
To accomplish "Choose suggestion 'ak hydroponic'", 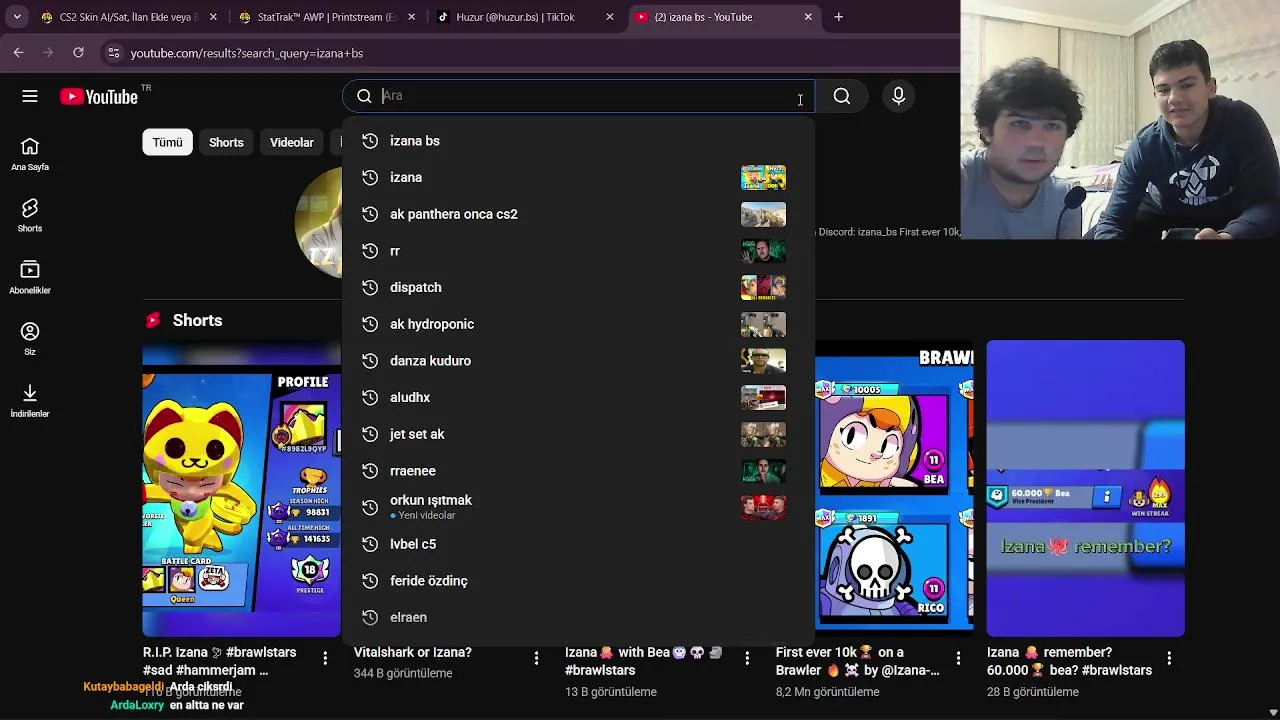I will pos(578,324).
